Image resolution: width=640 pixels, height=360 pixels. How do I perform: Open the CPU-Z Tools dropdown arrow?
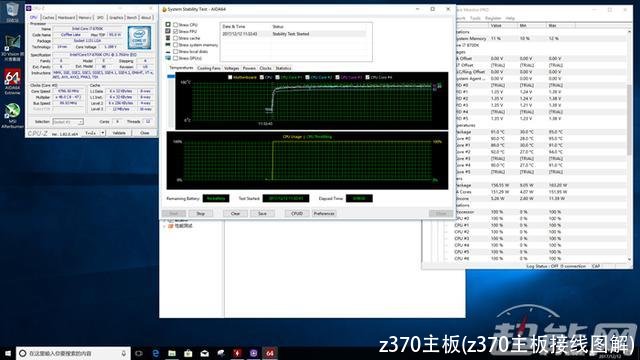[102, 133]
